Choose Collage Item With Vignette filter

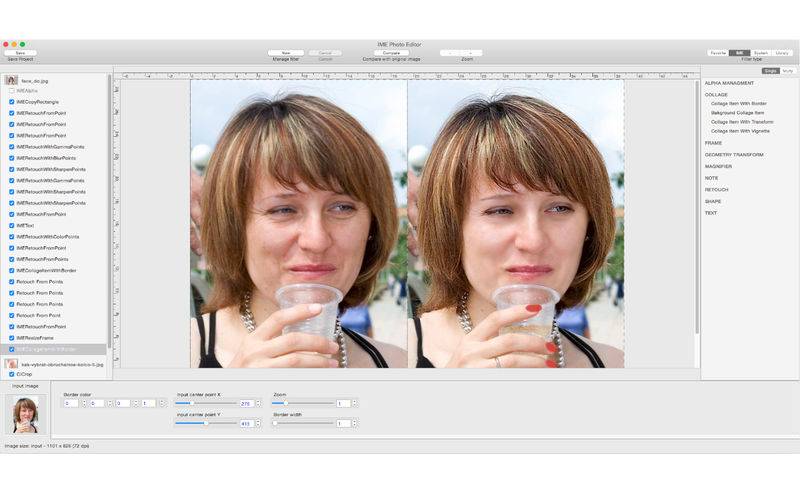click(x=740, y=131)
